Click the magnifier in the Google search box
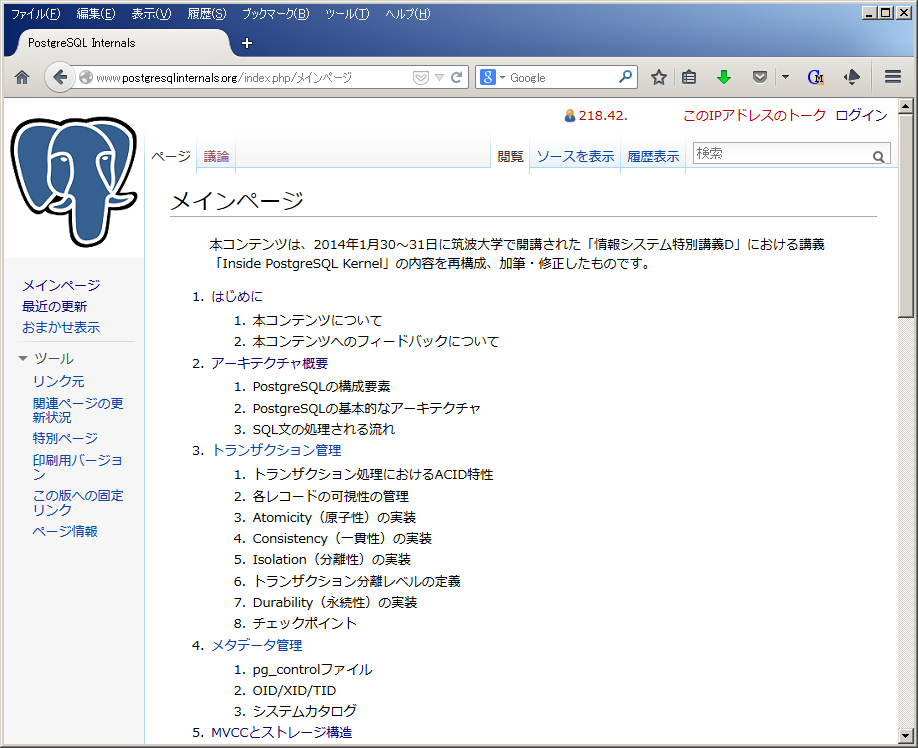 tap(625, 77)
